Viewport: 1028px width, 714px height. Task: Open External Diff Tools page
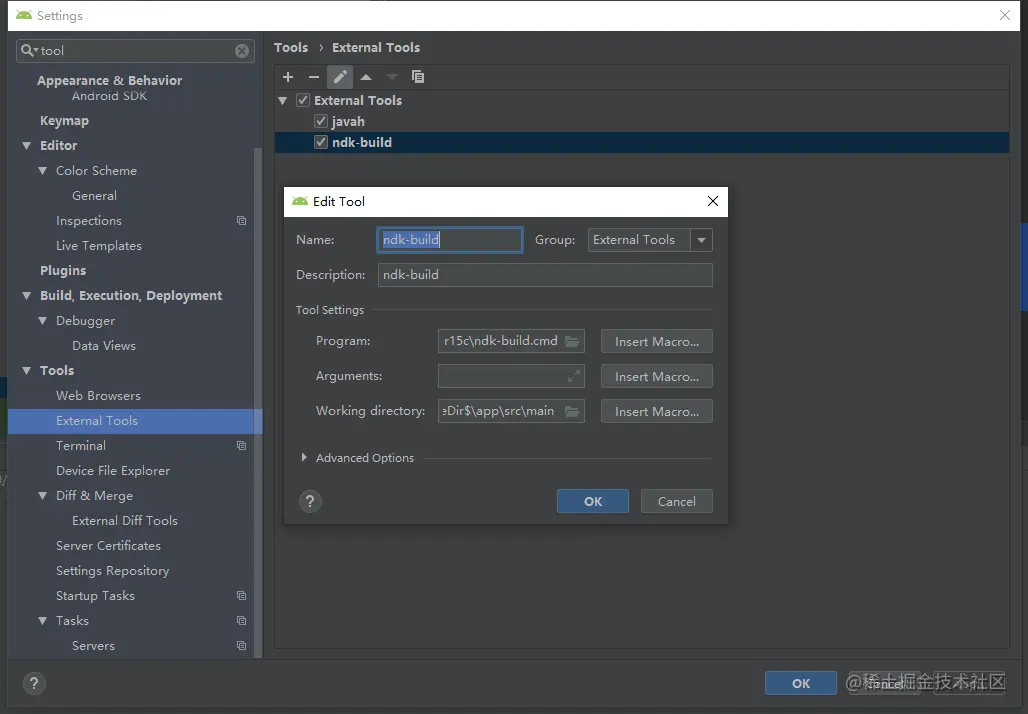125,521
